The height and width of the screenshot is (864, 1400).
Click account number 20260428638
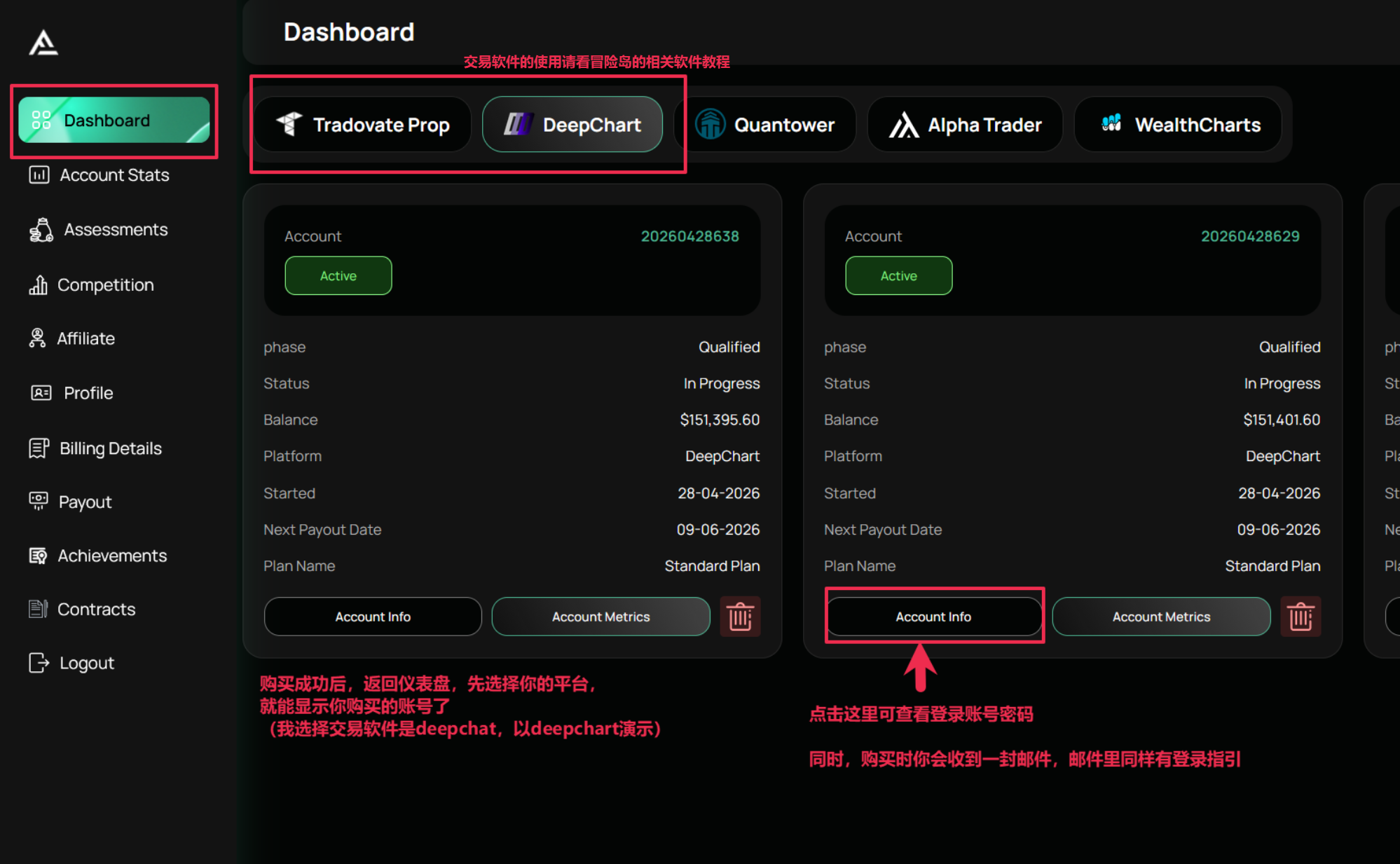[x=690, y=237]
